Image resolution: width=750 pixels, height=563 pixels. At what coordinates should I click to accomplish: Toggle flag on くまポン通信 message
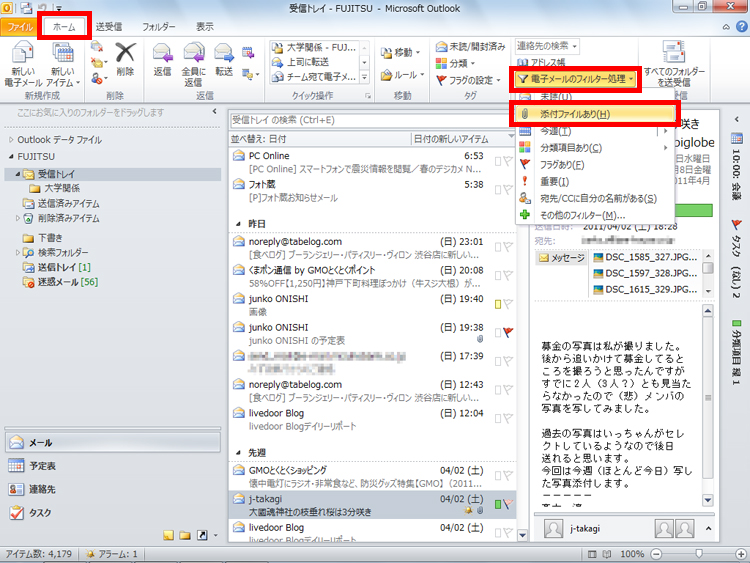coord(508,276)
